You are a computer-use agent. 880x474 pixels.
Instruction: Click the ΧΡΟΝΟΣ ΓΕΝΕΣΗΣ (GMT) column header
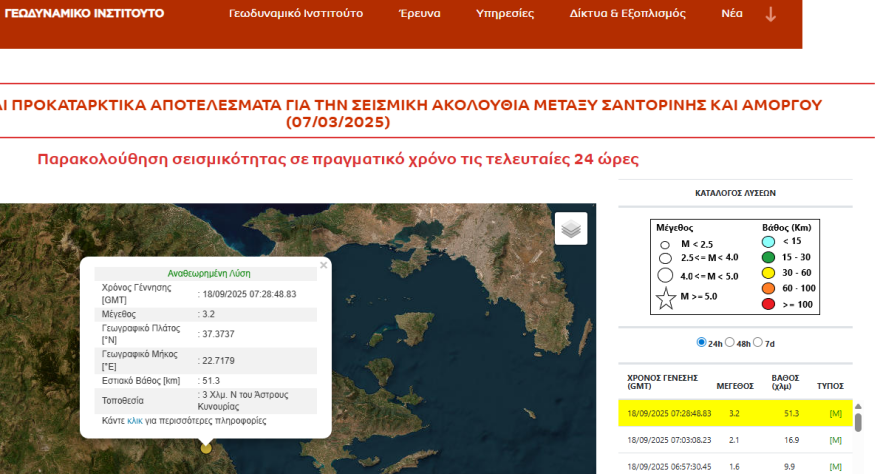coord(662,382)
